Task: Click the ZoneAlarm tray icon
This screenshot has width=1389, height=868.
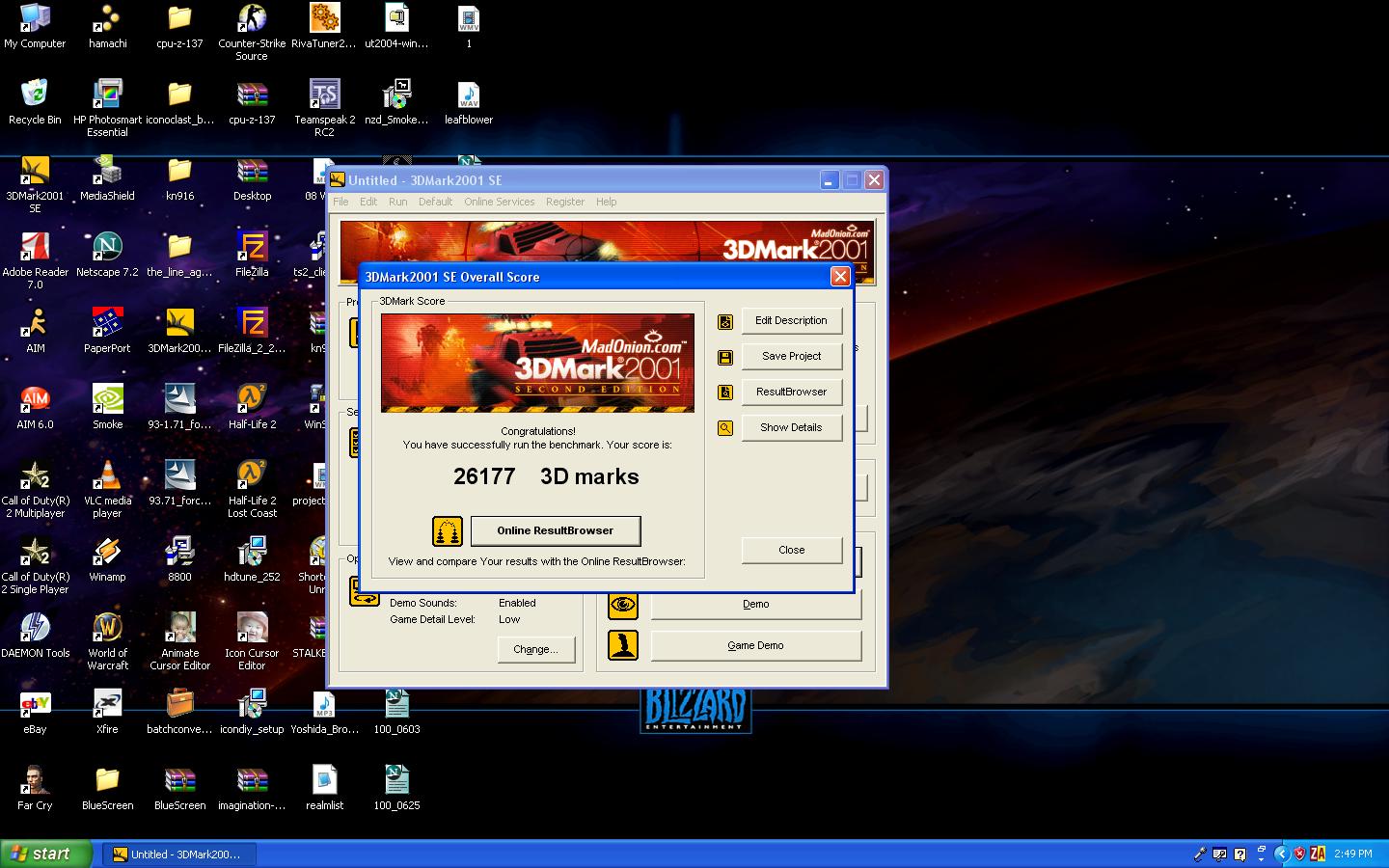Action: pos(1317,854)
